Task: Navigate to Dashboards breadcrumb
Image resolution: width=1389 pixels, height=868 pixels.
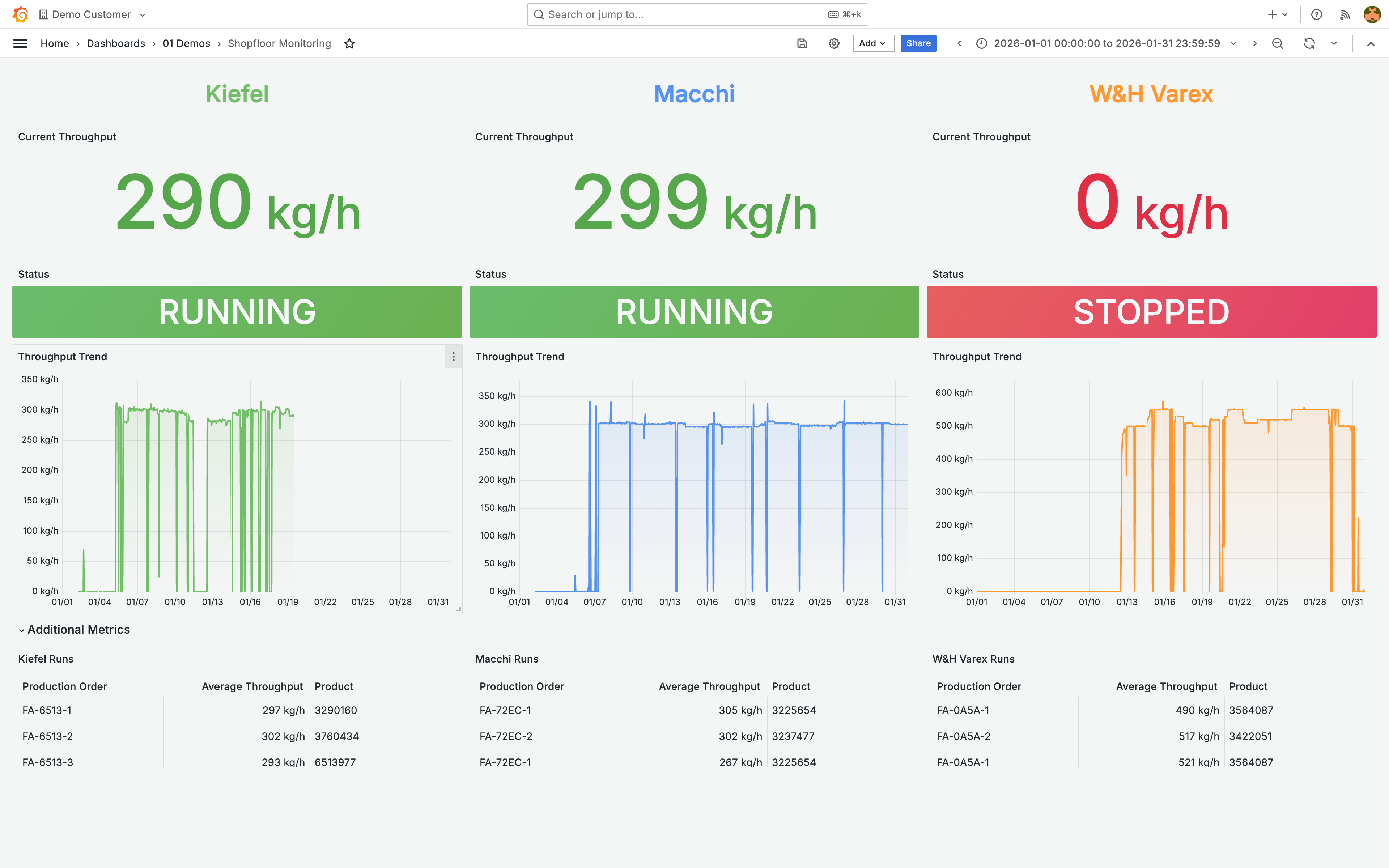Action: pos(115,44)
